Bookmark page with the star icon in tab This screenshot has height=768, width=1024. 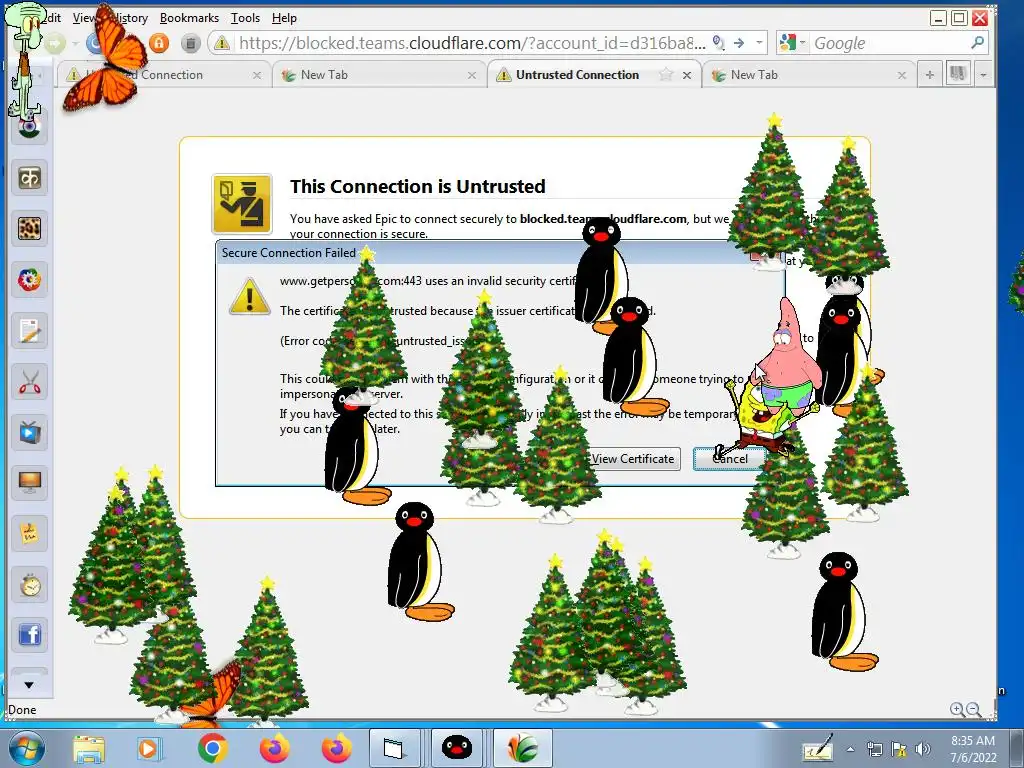[665, 75]
